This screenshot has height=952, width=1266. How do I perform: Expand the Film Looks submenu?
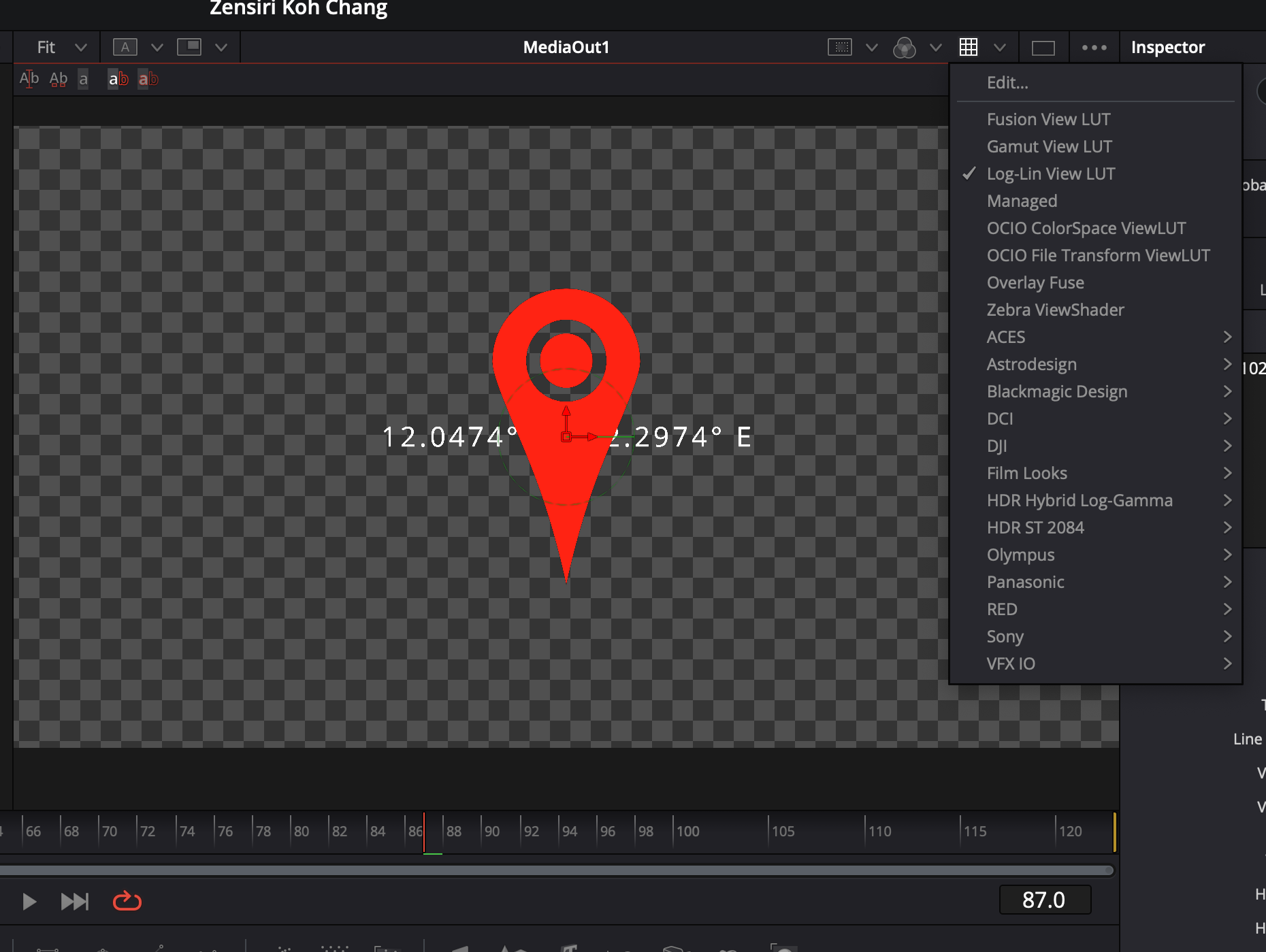pyautogui.click(x=1096, y=473)
